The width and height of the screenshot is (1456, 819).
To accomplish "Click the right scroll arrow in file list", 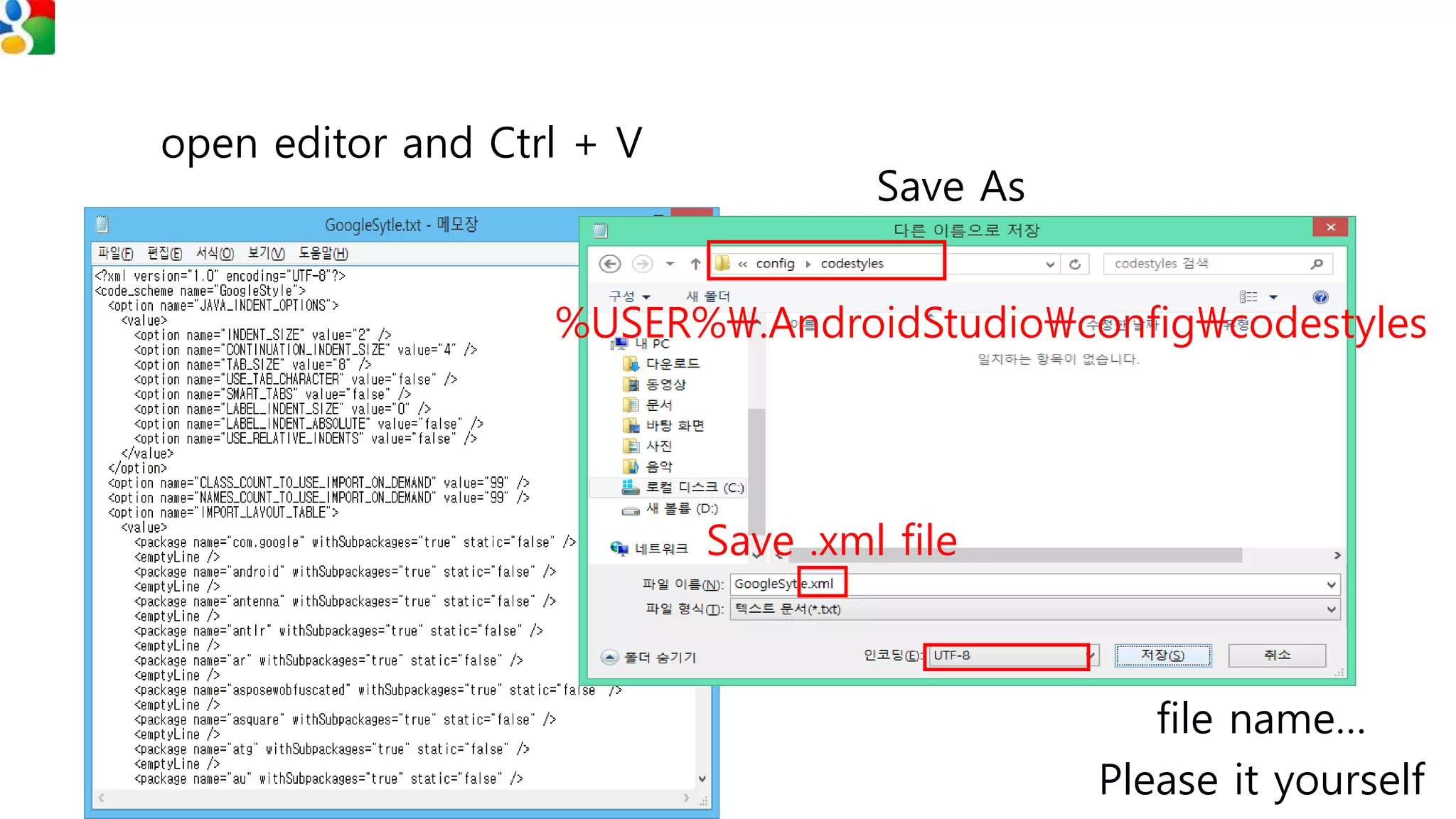I will (1337, 555).
